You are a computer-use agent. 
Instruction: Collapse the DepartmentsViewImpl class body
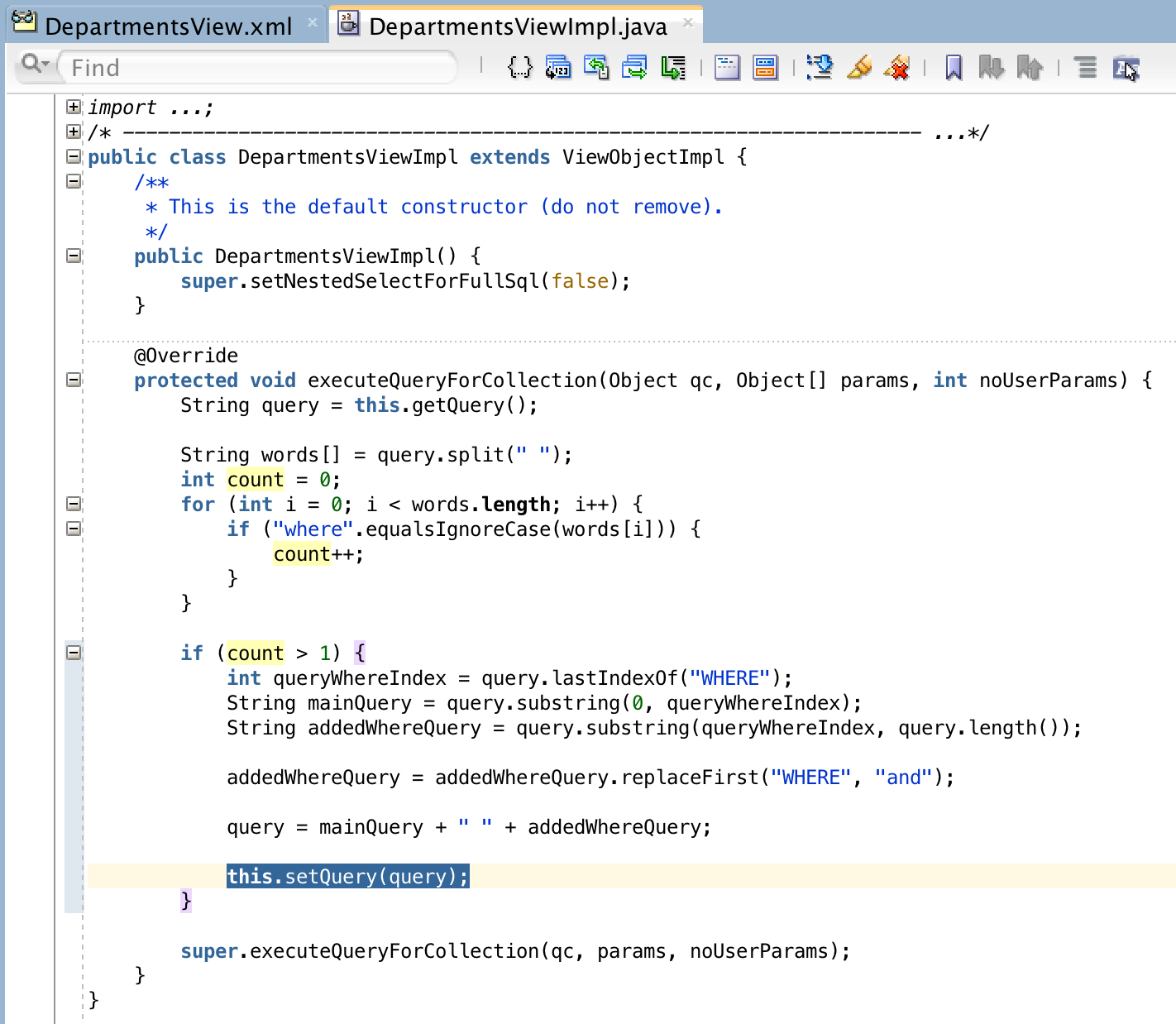pos(74,156)
